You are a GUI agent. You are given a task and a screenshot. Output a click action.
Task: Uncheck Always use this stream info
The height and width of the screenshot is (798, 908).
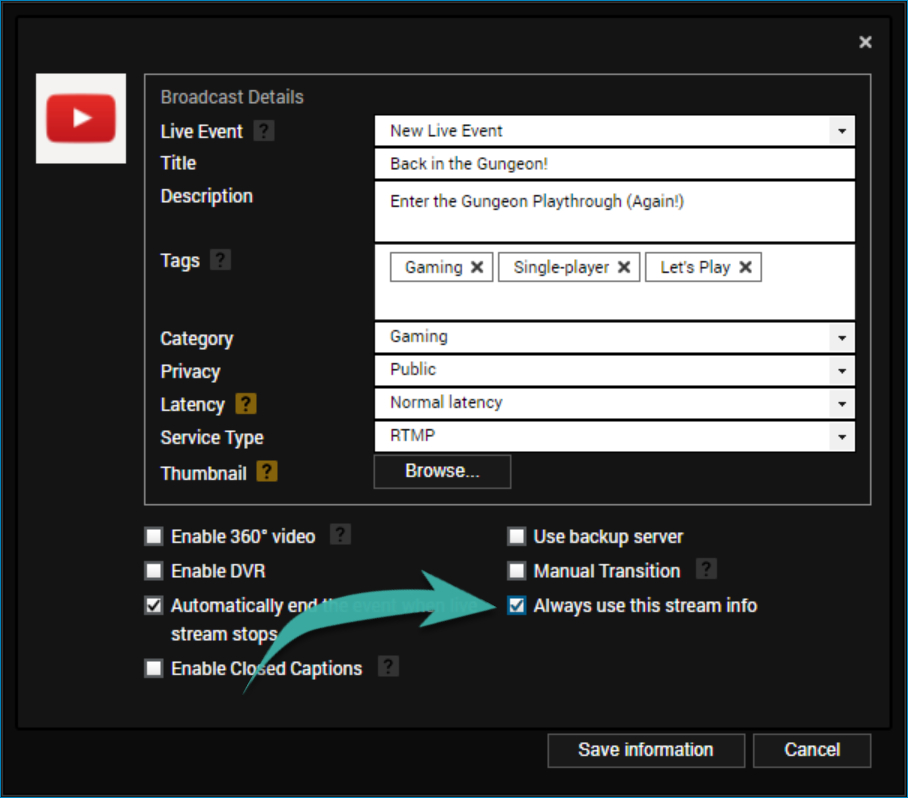coord(517,605)
